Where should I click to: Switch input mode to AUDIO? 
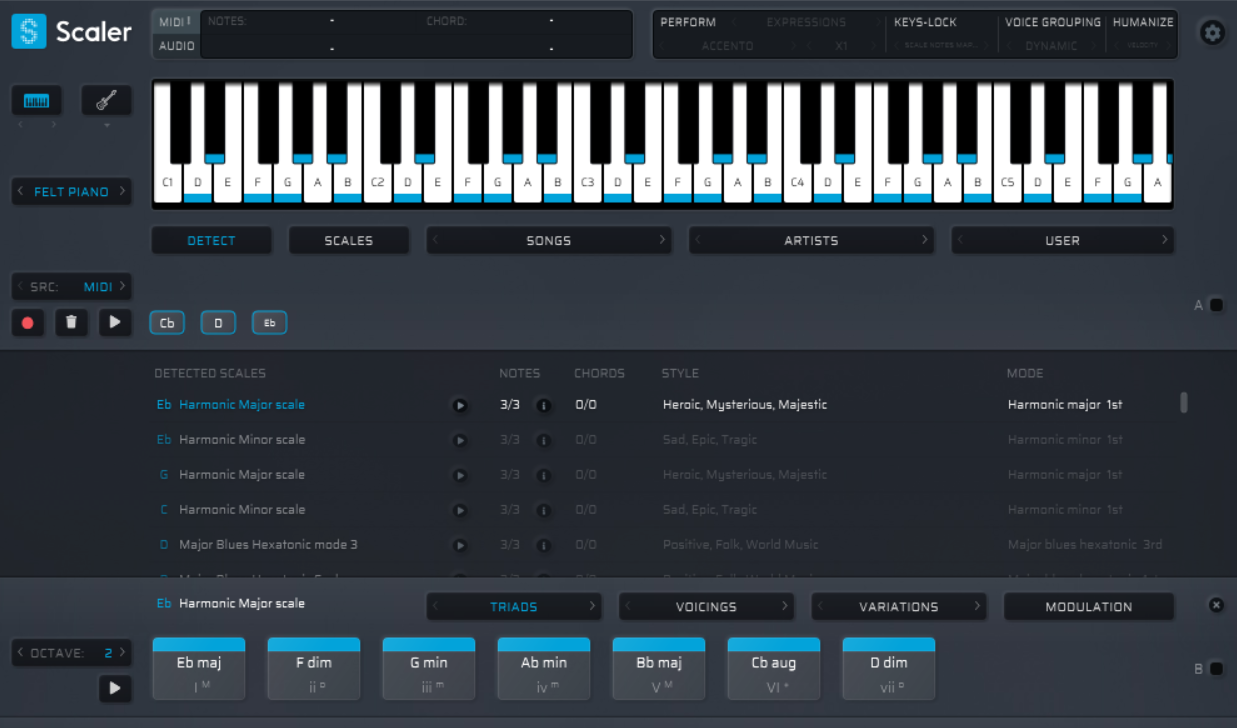(x=177, y=46)
